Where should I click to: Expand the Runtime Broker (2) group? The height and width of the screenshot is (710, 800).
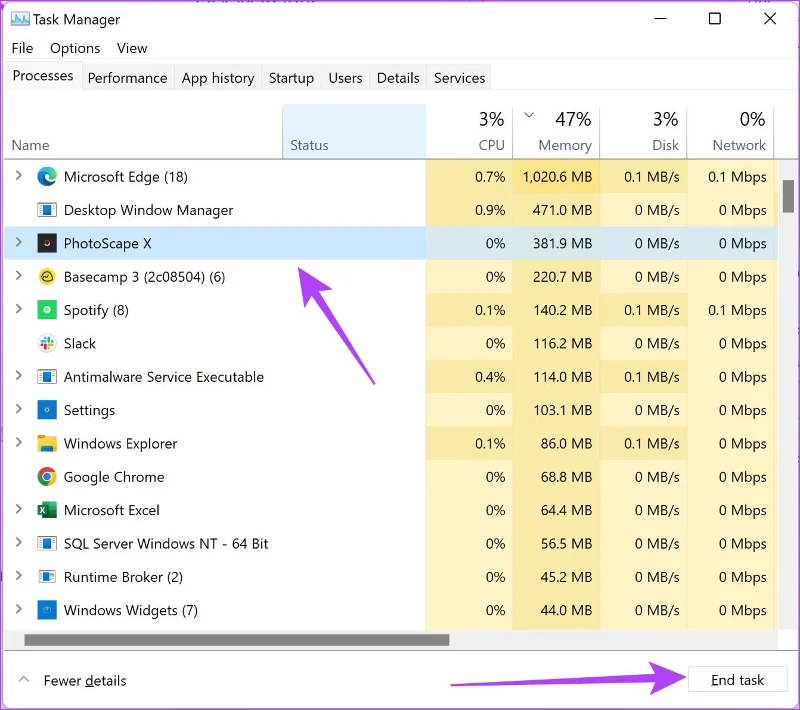click(19, 576)
